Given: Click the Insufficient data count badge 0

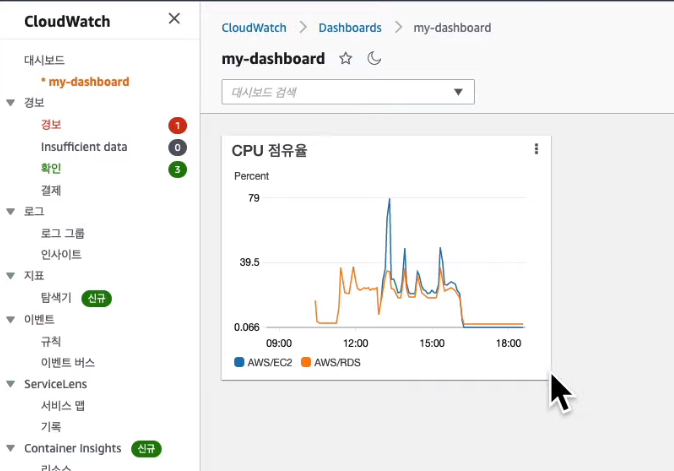Looking at the screenshot, I should 177,147.
